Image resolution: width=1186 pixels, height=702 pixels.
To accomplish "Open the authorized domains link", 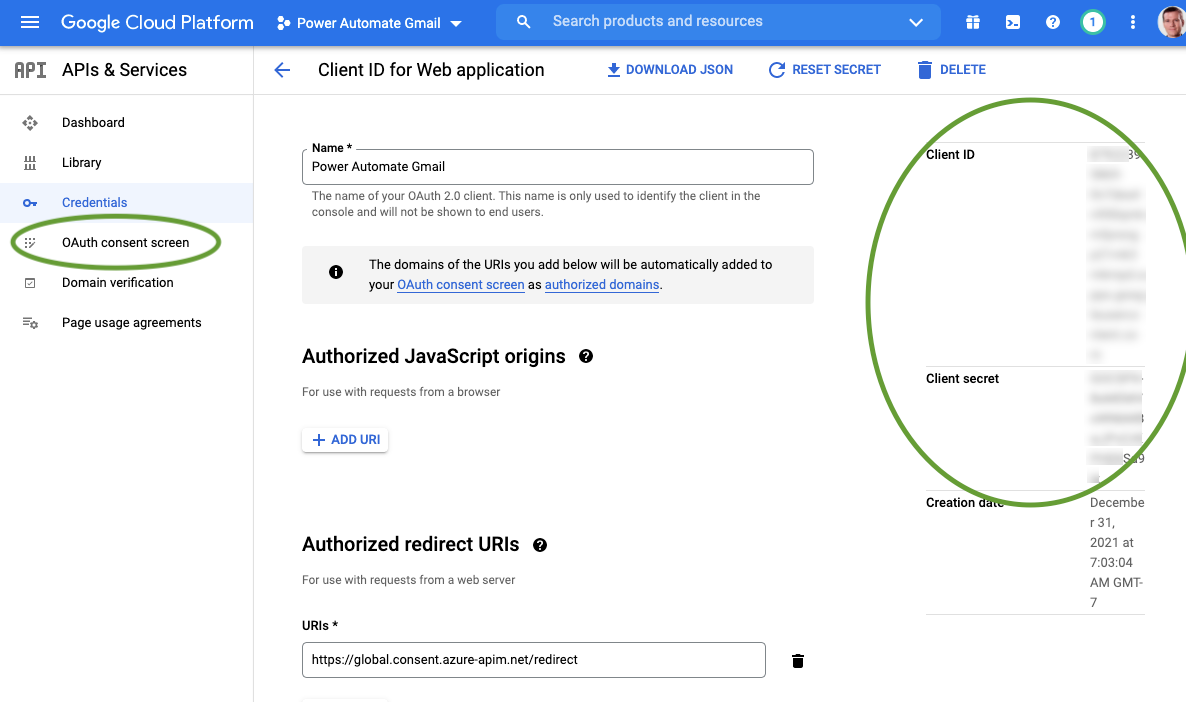I will pyautogui.click(x=601, y=284).
